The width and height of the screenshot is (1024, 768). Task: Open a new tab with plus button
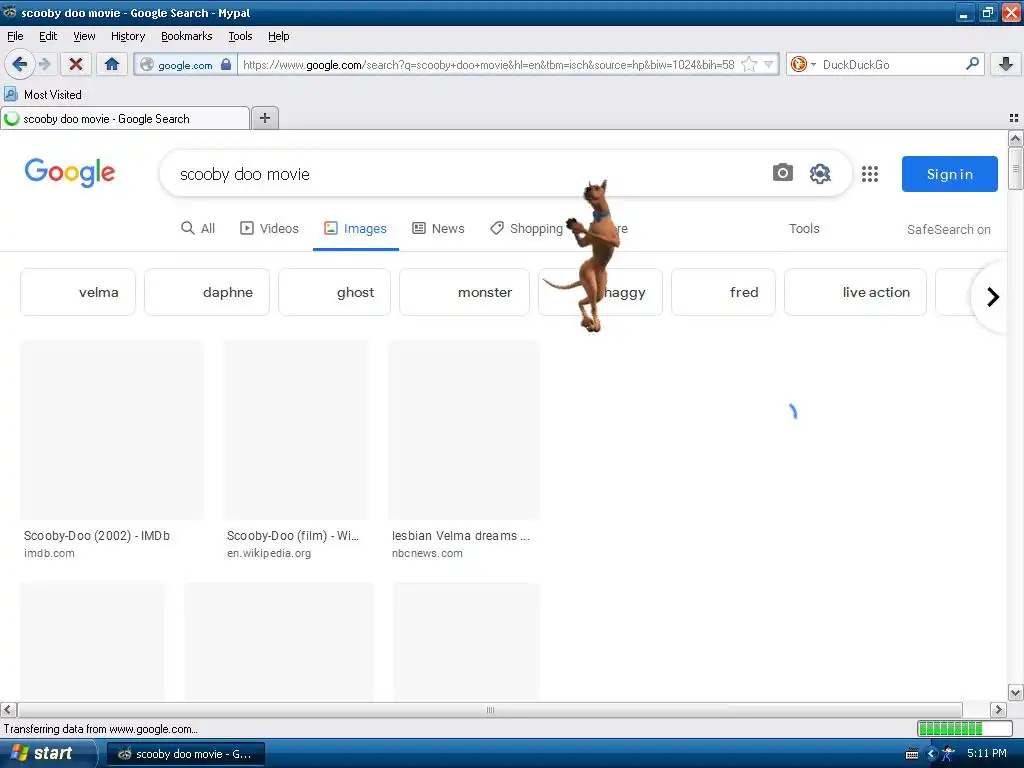264,118
